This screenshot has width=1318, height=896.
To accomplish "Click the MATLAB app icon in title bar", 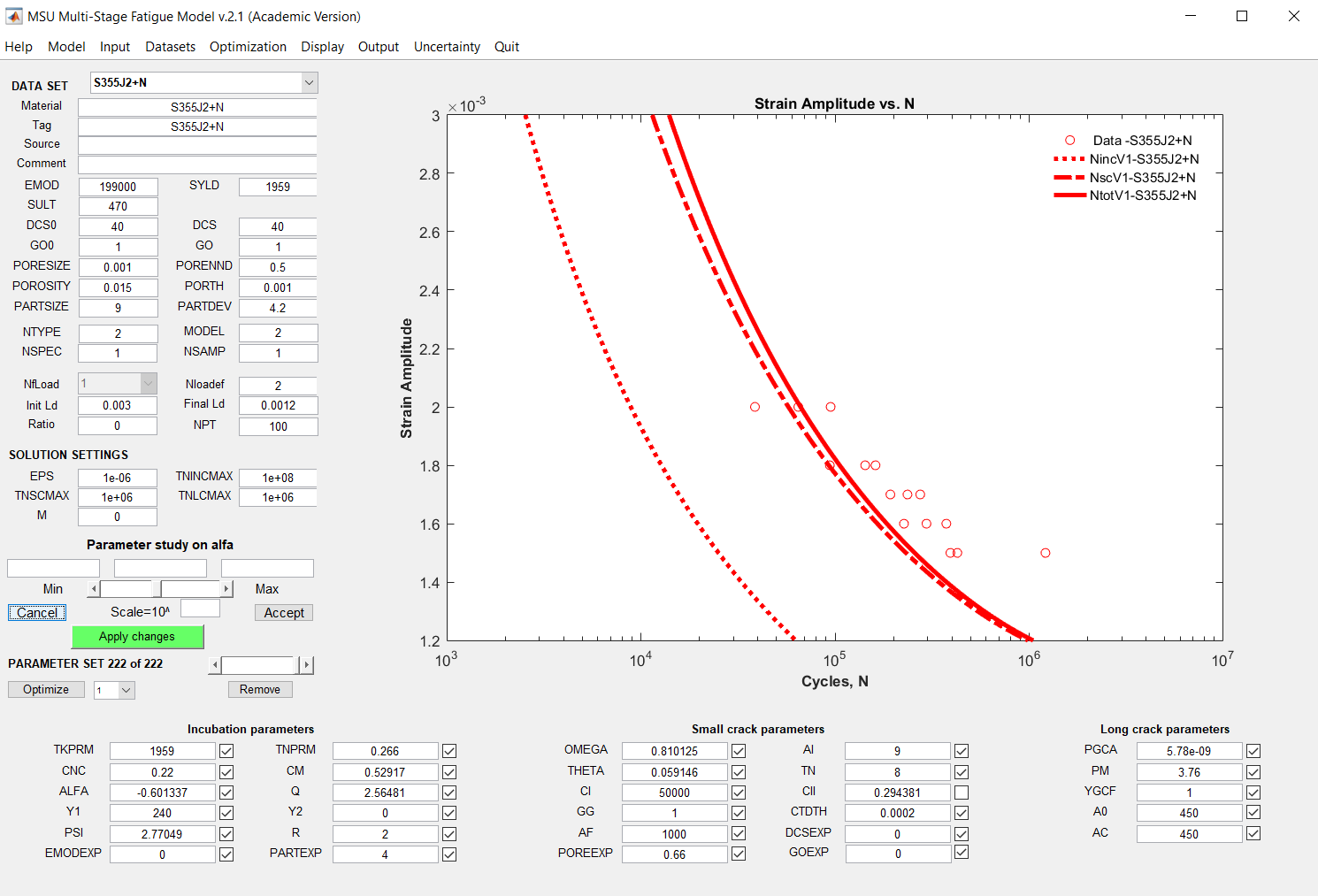I will (13, 16).
